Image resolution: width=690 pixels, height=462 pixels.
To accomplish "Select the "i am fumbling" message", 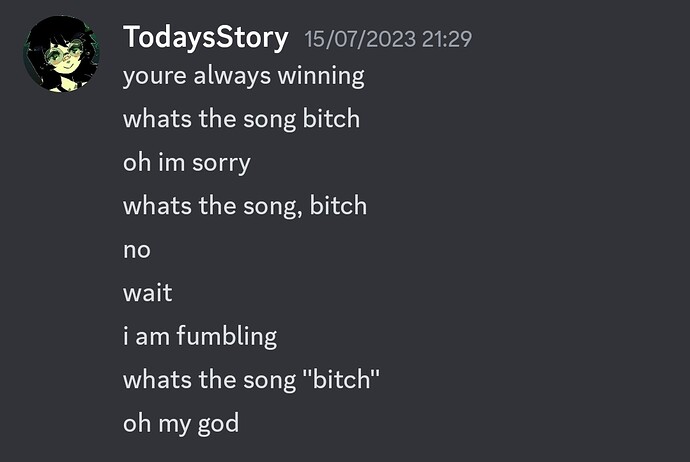I will click(200, 337).
